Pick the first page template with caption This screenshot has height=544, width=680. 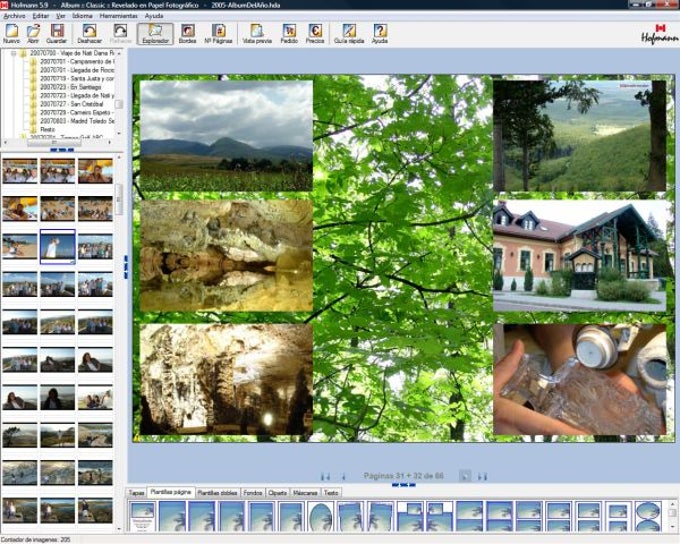click(x=142, y=516)
